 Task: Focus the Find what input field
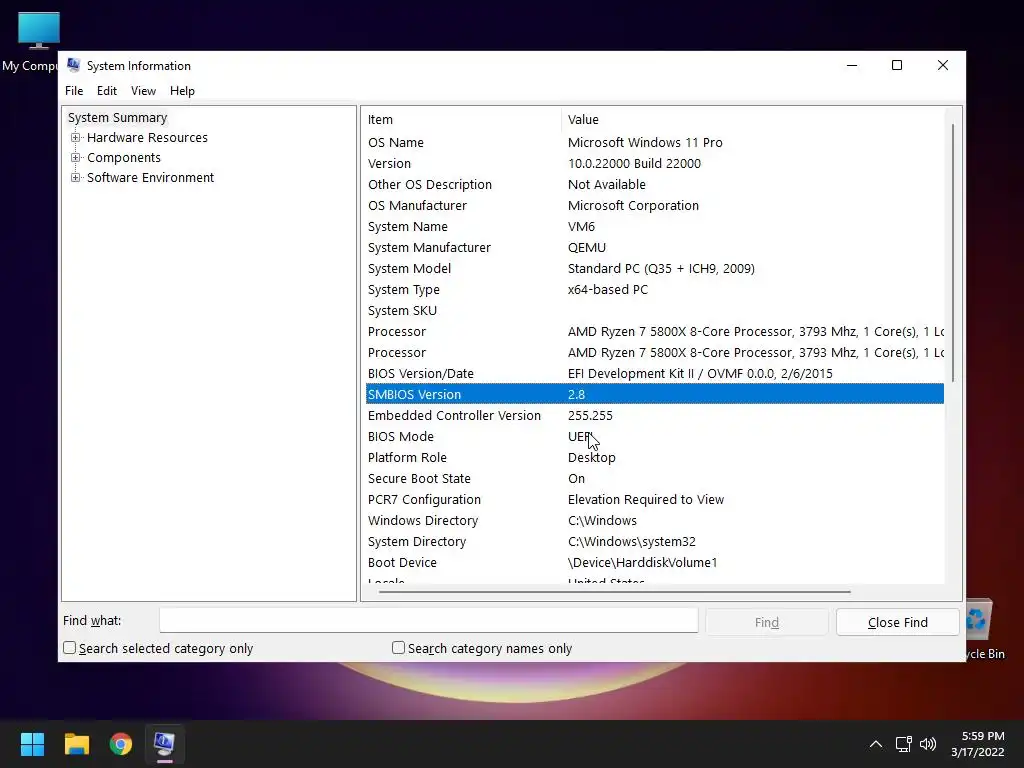[x=428, y=620]
